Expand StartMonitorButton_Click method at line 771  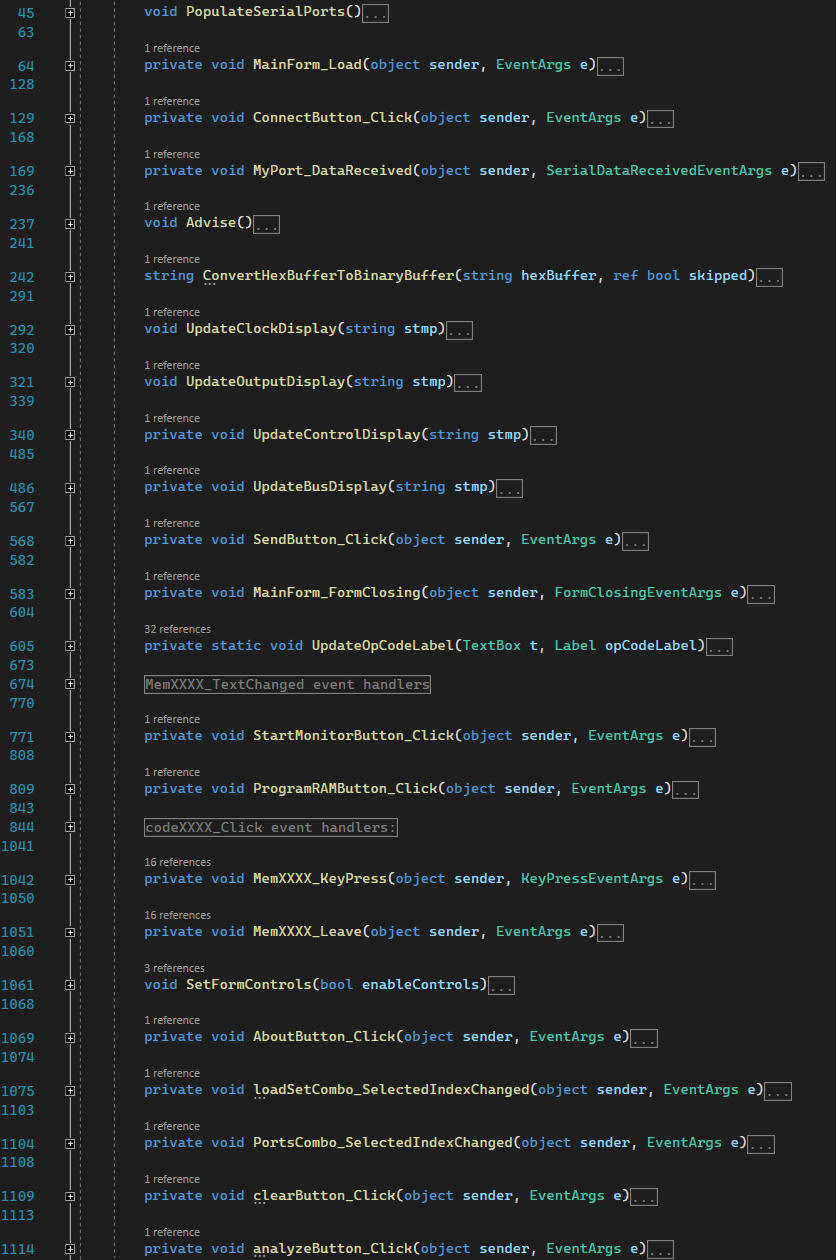(x=70, y=737)
